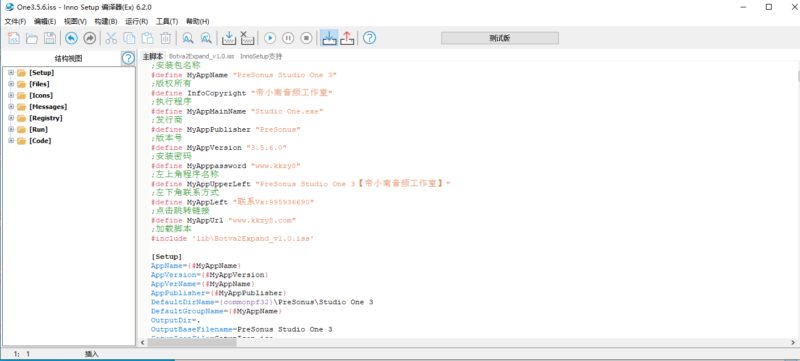Undo the last edit

click(71, 38)
